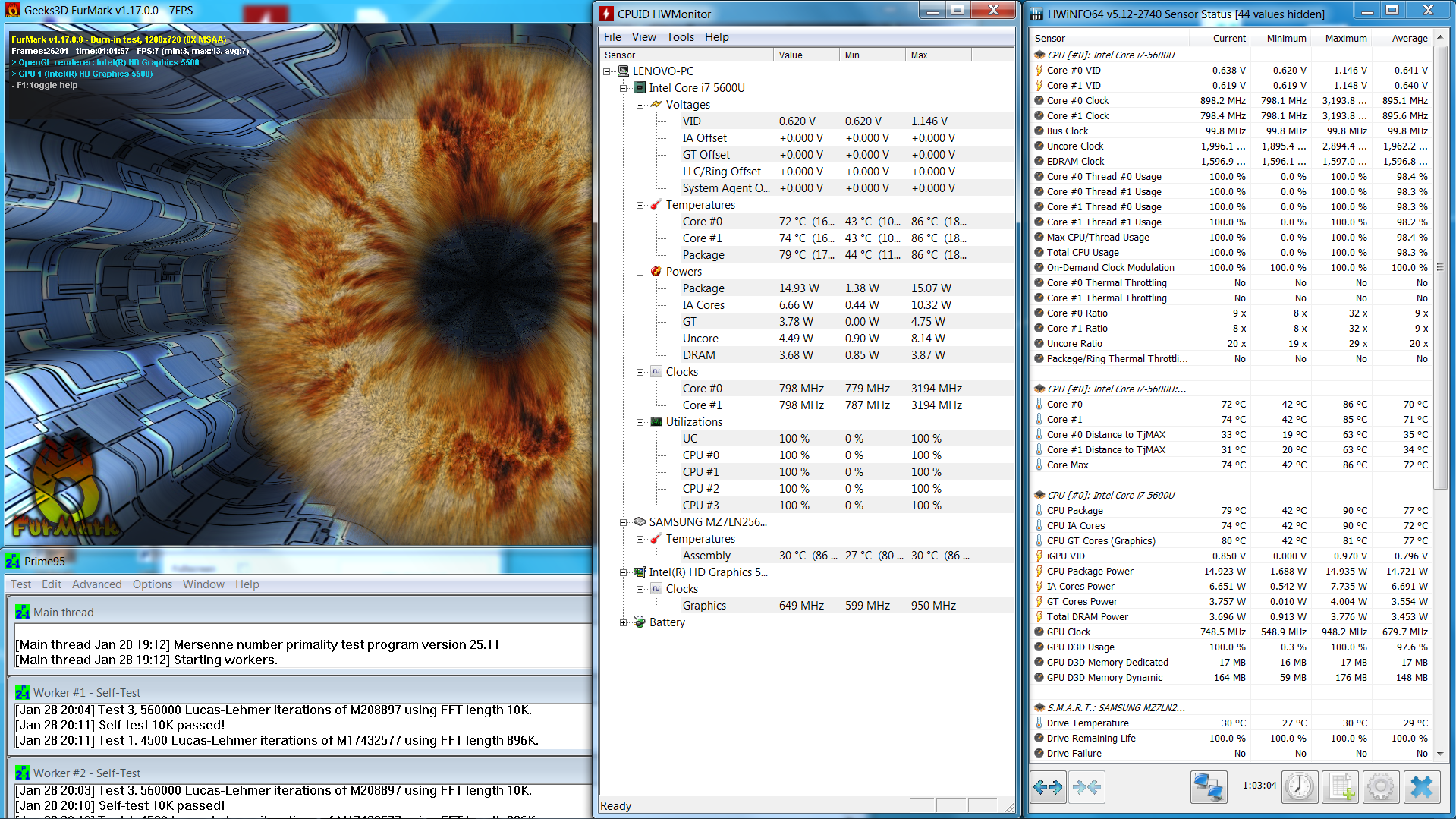
Task: Select the Drive Remaining Life row in HWiNFO
Action: click(1231, 738)
